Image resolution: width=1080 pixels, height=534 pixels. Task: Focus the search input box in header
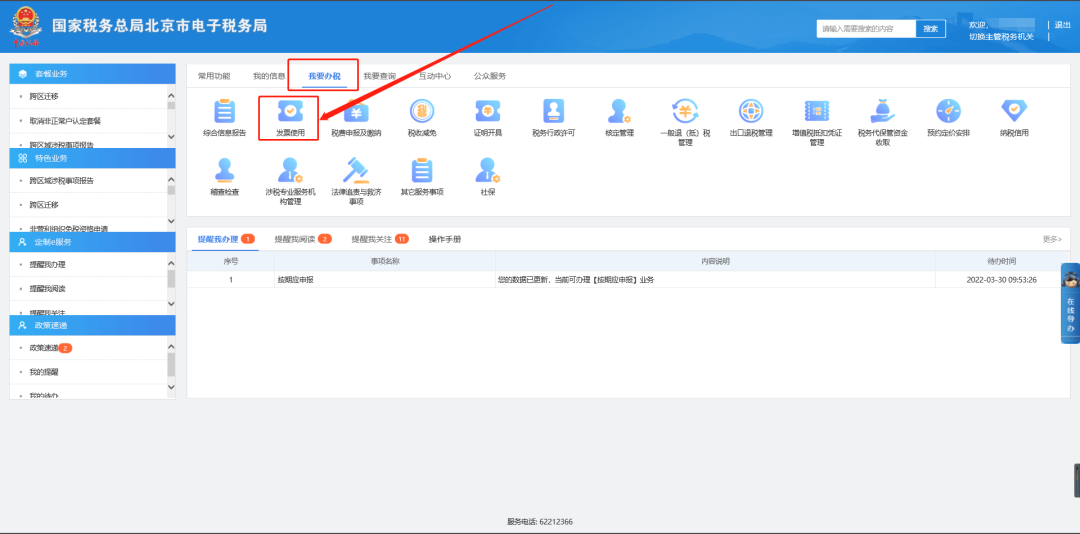[866, 28]
